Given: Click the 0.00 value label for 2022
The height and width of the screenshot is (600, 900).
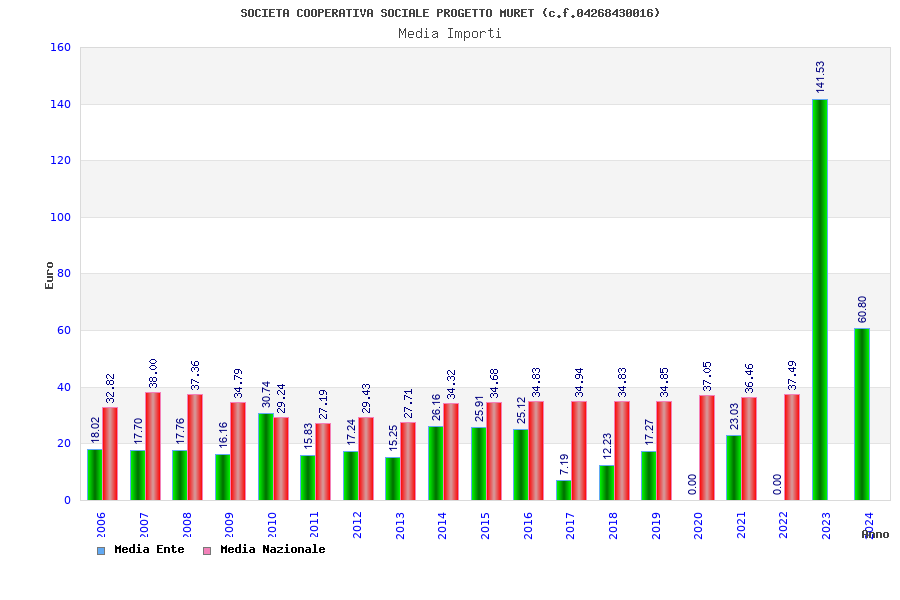Looking at the screenshot, I should pos(777,484).
